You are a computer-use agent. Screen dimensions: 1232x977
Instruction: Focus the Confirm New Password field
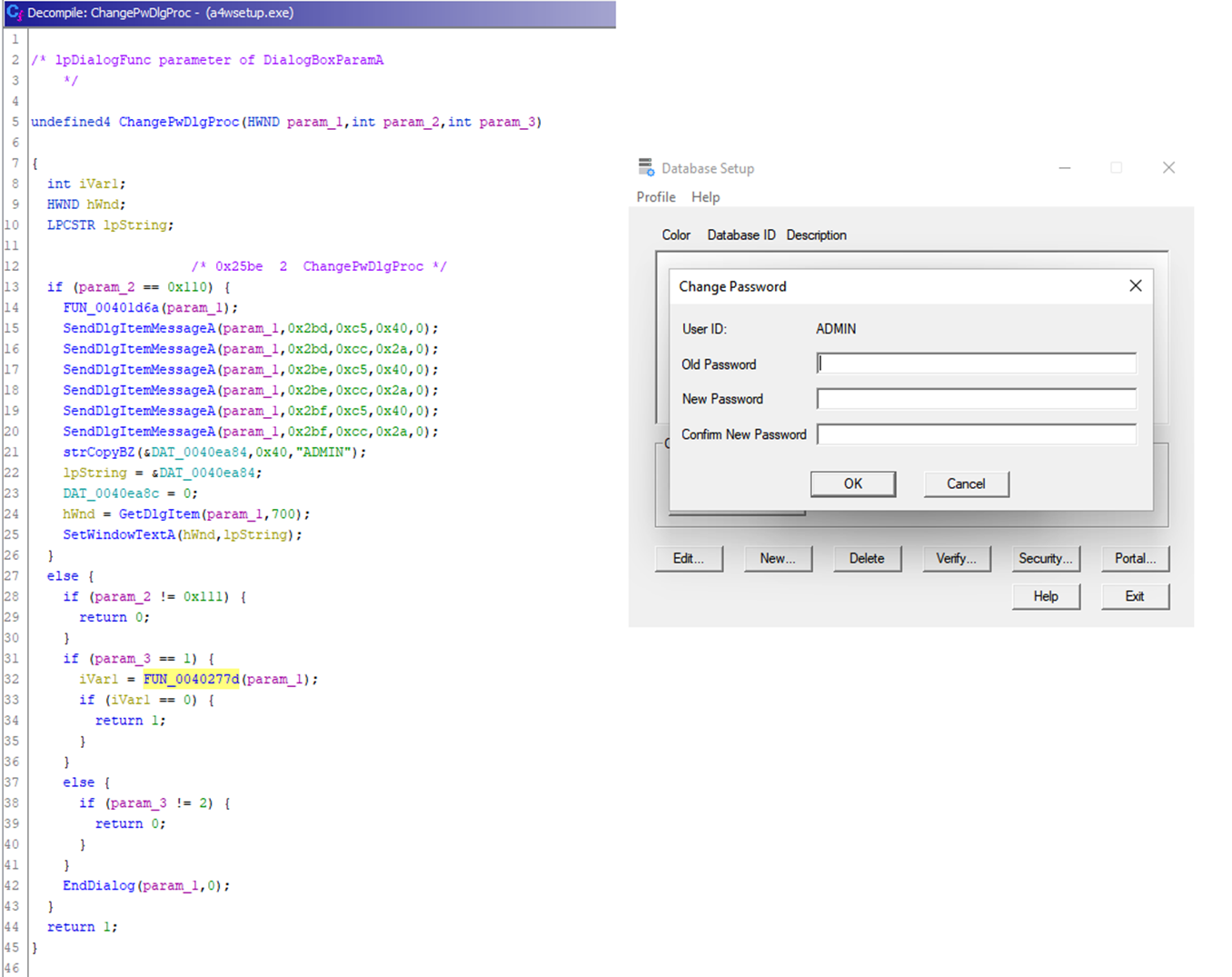pyautogui.click(x=976, y=434)
